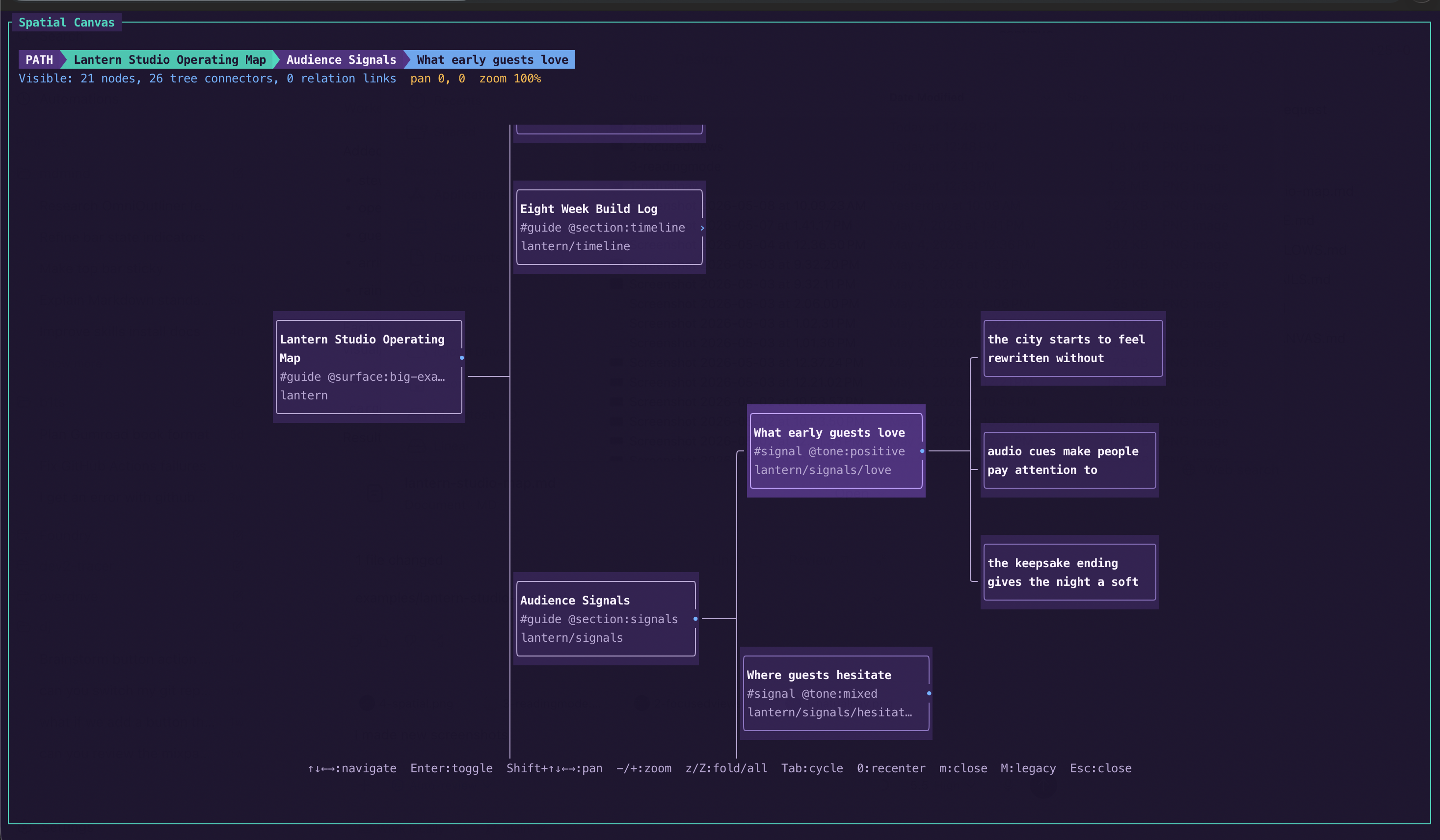The width and height of the screenshot is (1440, 840).
Task: Click the Lantern Studio Operating Map breadcrumb
Action: [x=170, y=59]
